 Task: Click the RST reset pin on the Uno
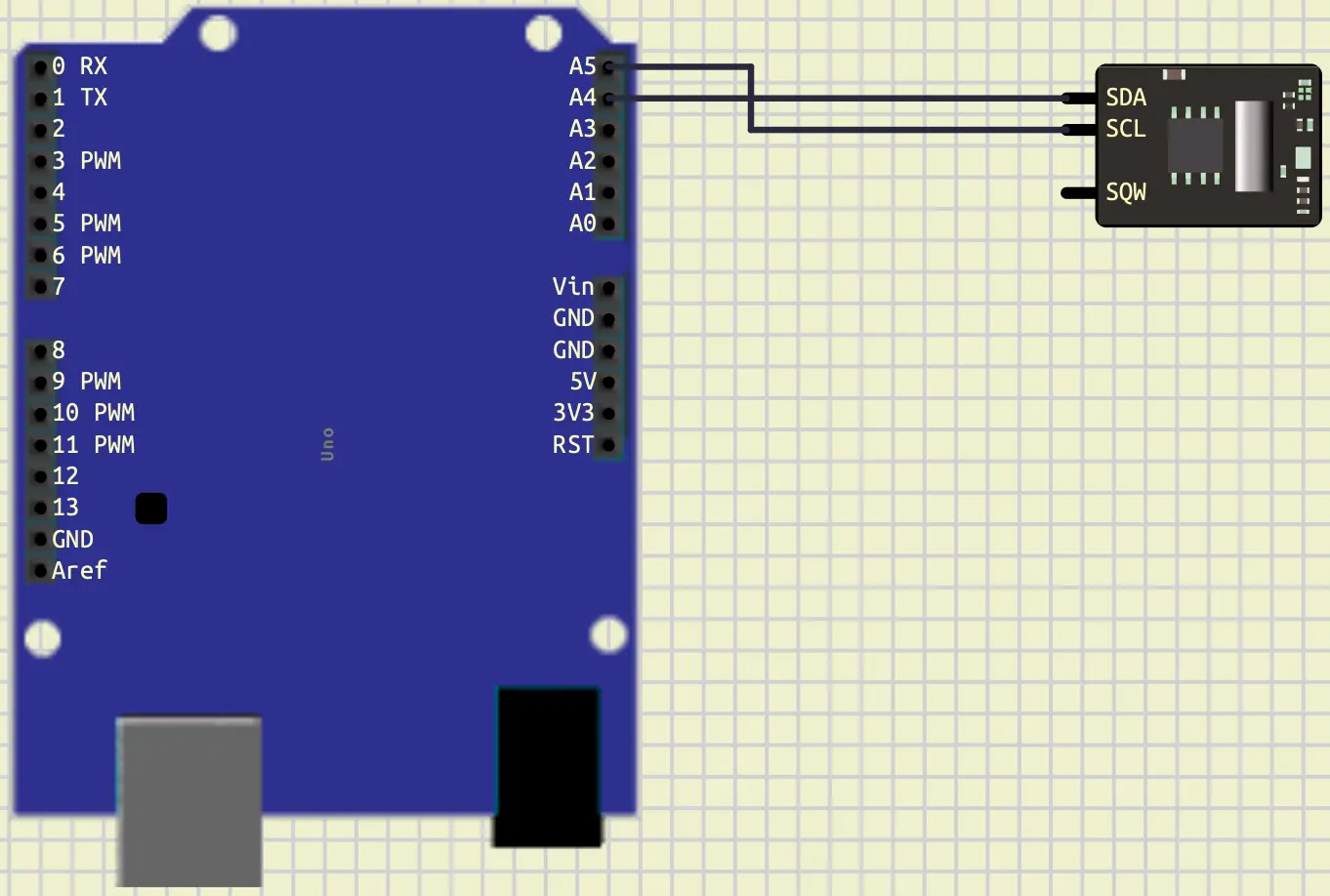[x=609, y=444]
